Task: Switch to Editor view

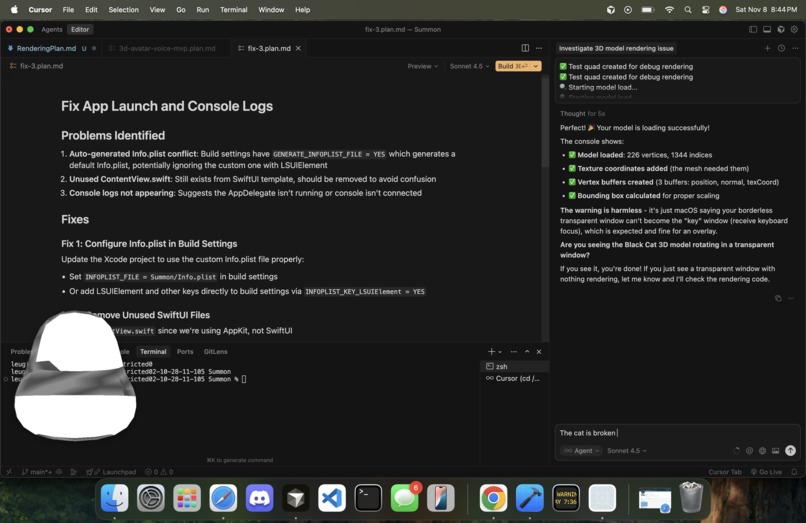Action: [80, 29]
